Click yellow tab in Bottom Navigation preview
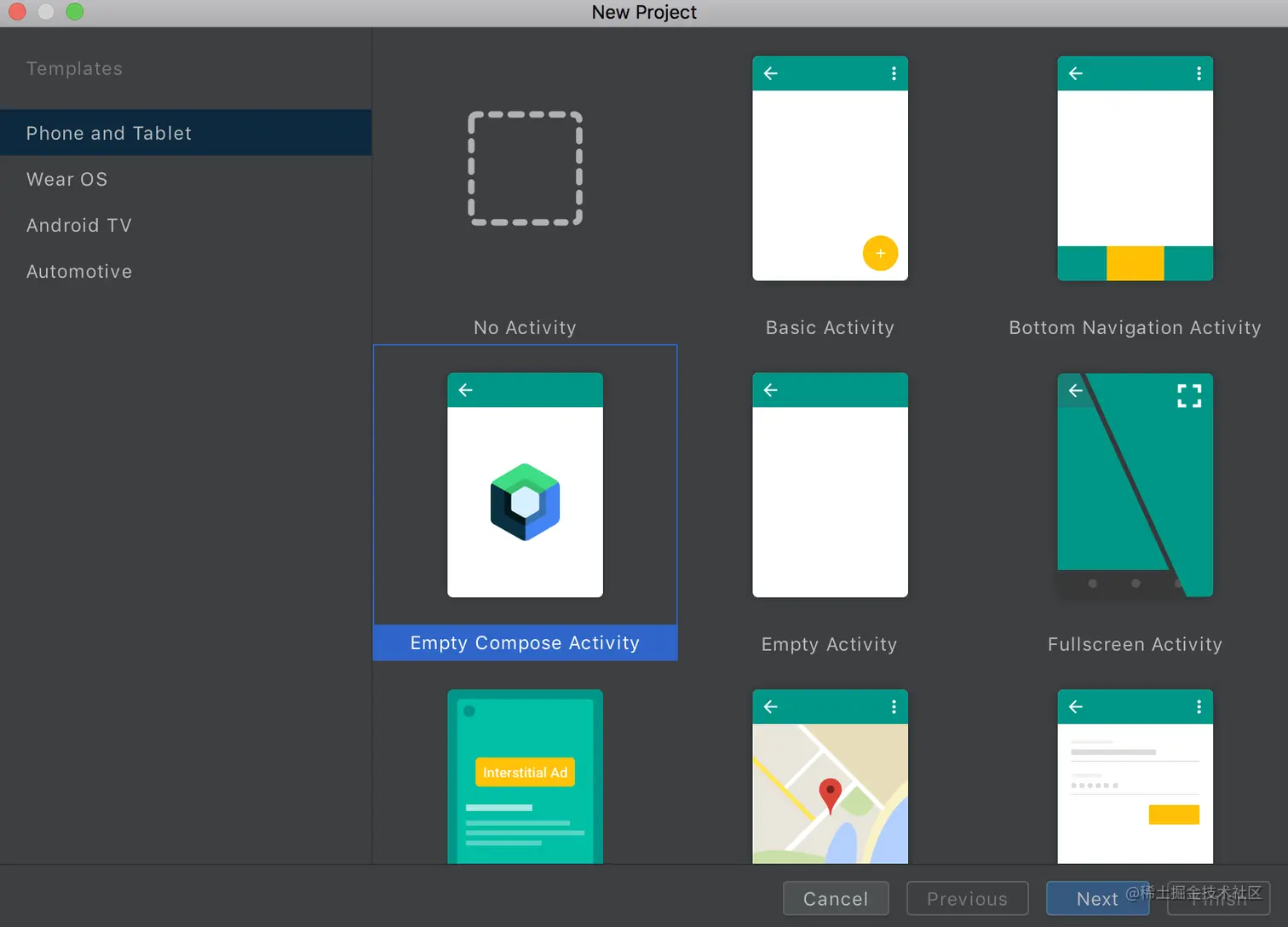Viewport: 1288px width, 927px height. pyautogui.click(x=1135, y=263)
